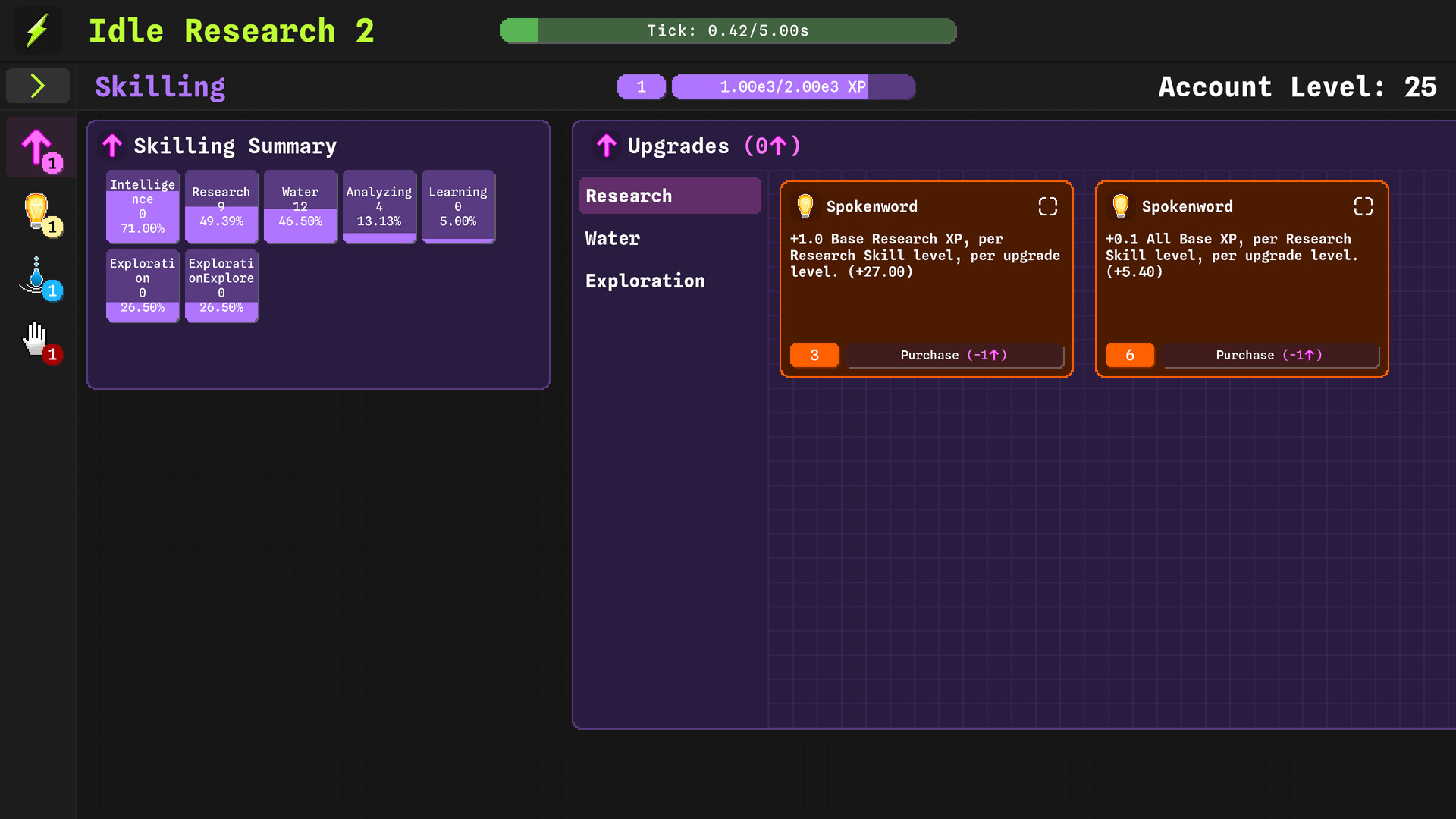The width and height of the screenshot is (1456, 819).
Task: Click the green lightning bolt app logo
Action: pyautogui.click(x=37, y=30)
